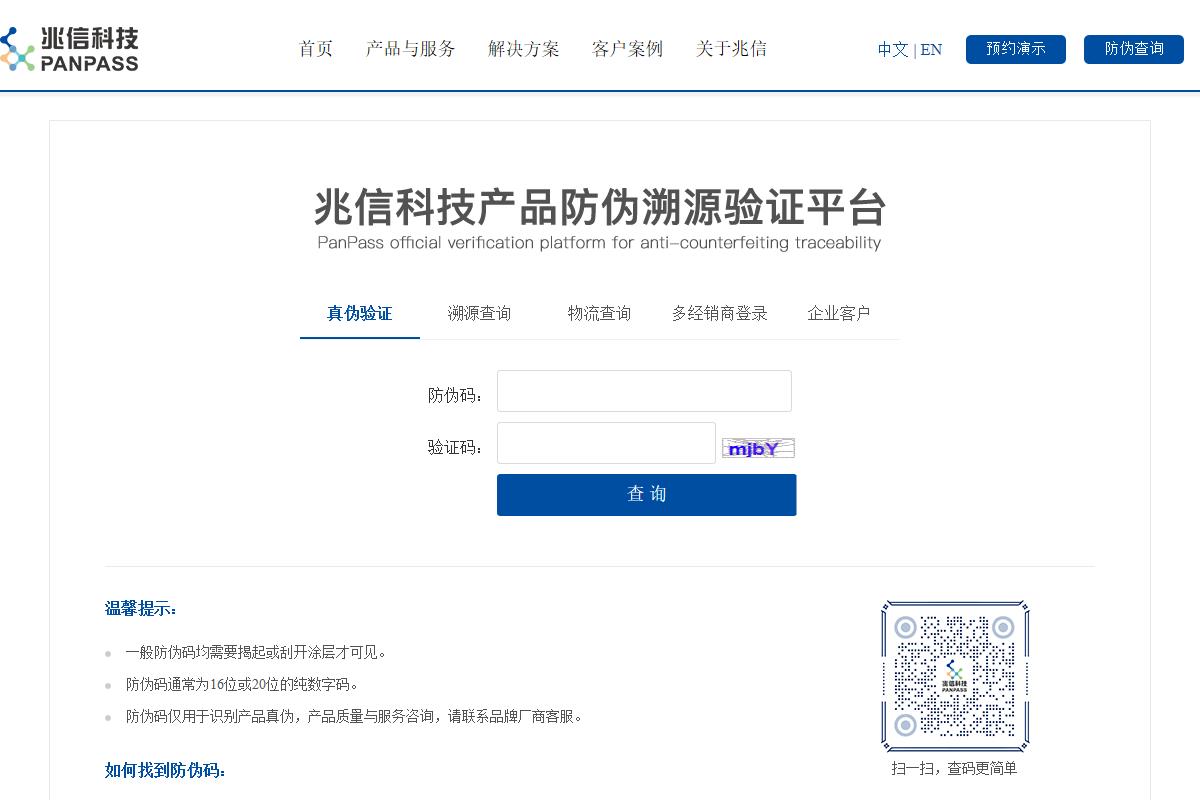Click the PANPASS 兆信科技 logo
This screenshot has width=1200, height=800.
click(69, 49)
